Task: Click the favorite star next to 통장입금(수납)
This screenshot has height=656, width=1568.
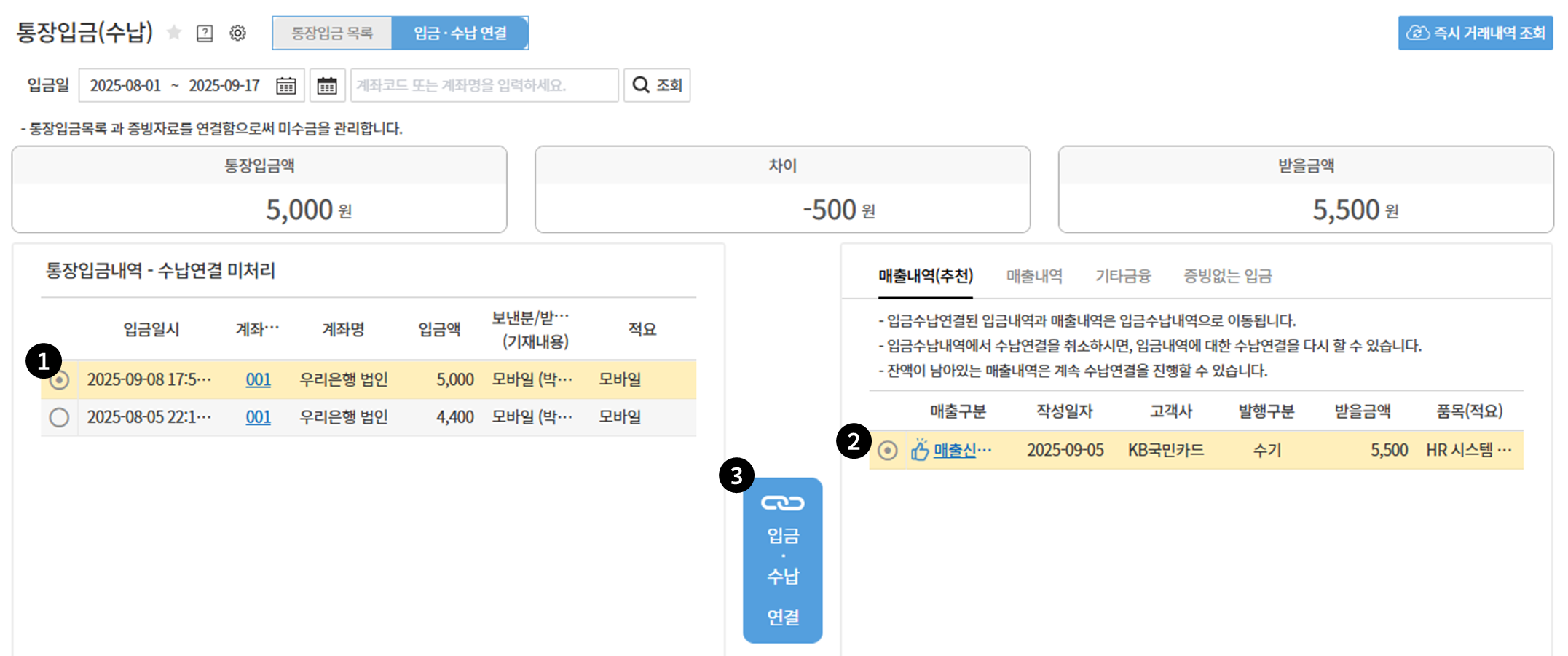Action: tap(173, 33)
